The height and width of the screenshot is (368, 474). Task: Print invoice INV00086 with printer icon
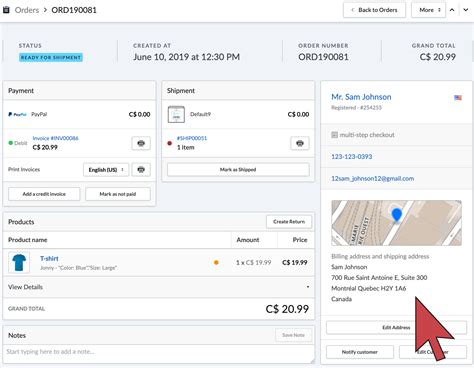click(141, 143)
